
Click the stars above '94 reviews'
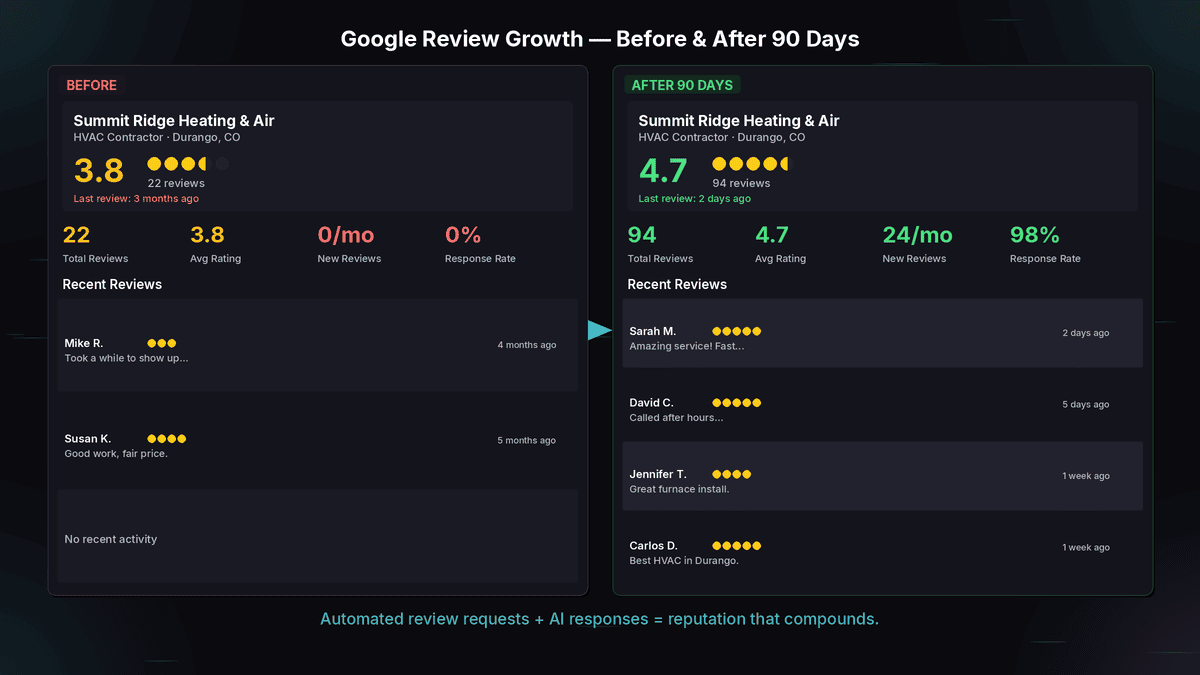coord(750,164)
